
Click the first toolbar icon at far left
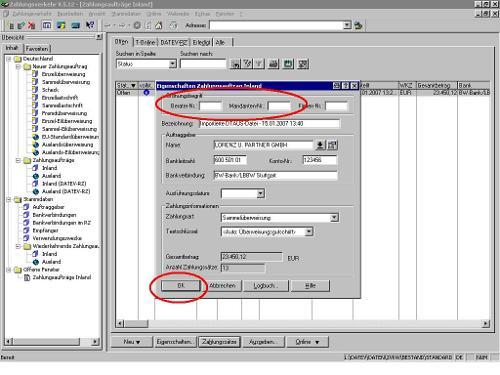point(11,25)
